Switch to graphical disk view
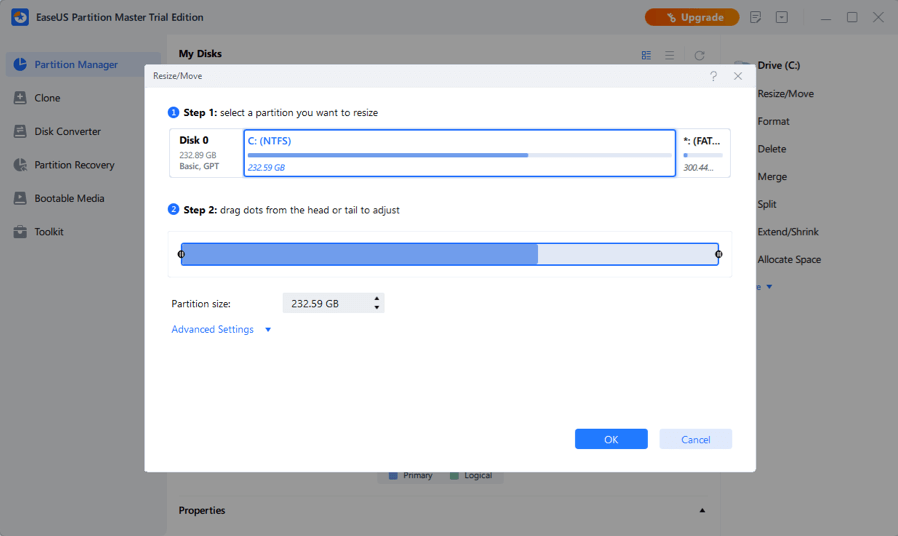Screen dimensions: 898x536 [x=646, y=56]
